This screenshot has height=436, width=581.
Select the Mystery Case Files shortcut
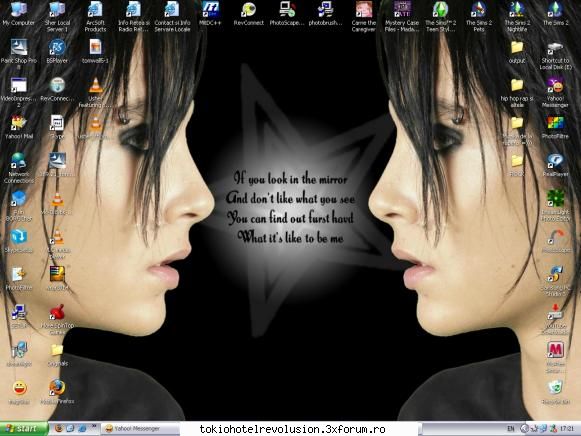point(402,17)
